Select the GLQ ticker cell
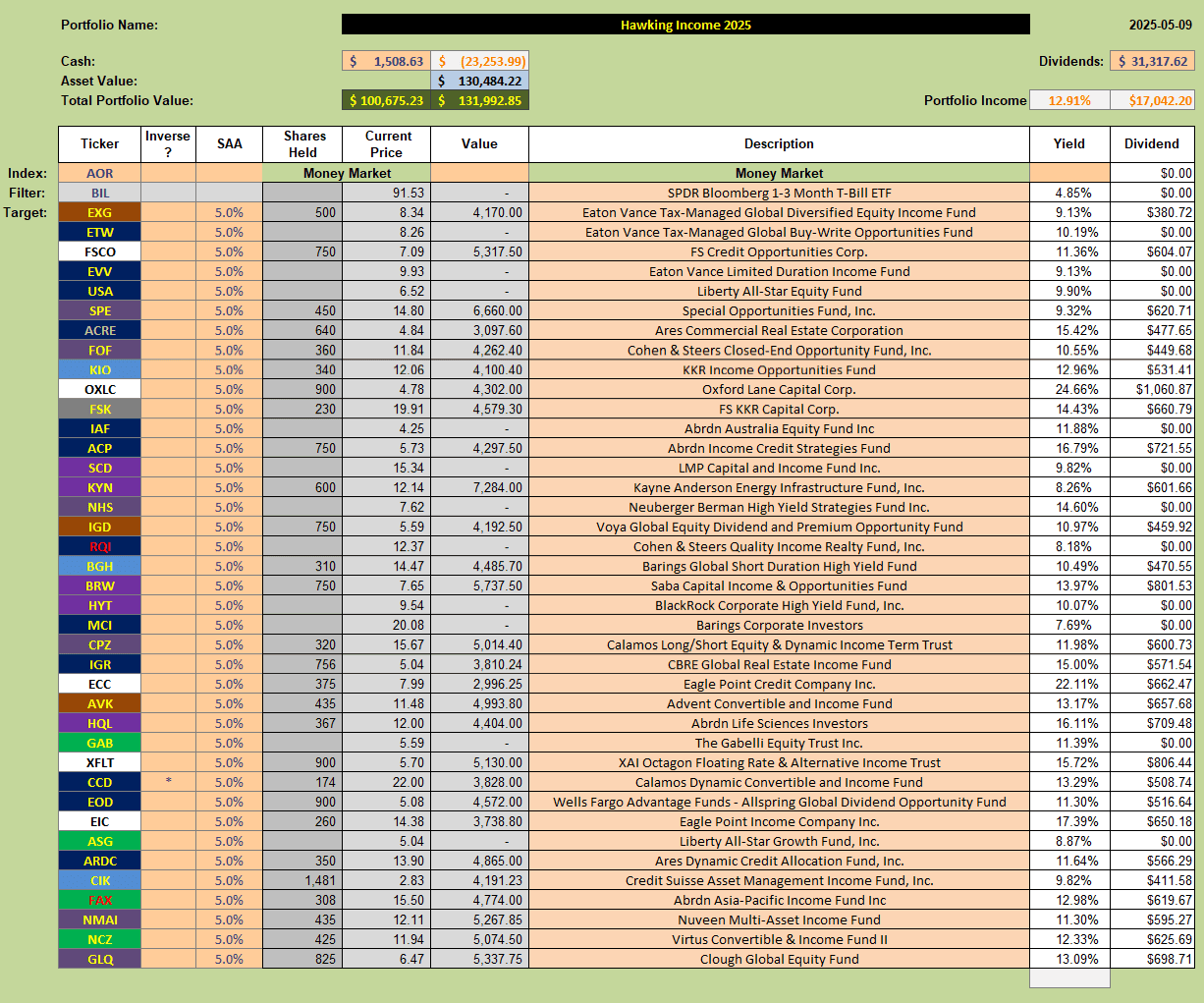Viewport: 1204px width, 1003px height. (x=99, y=959)
